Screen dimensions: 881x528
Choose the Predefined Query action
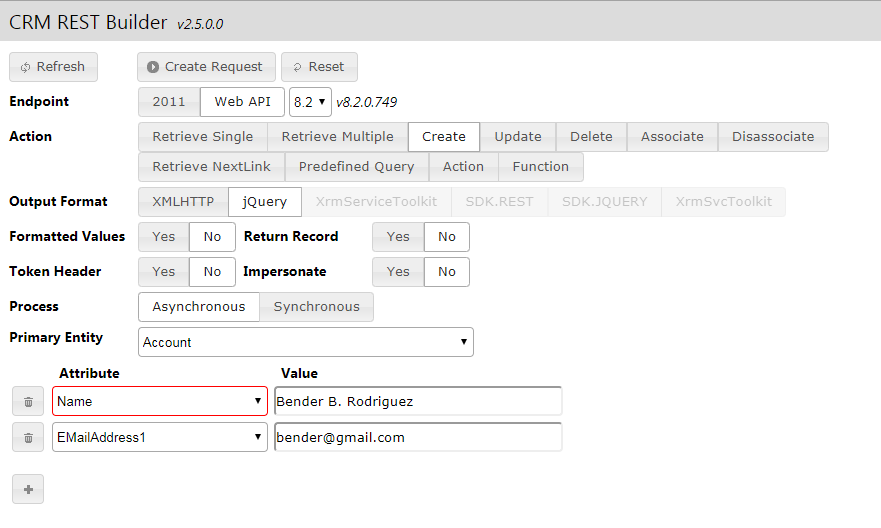(357, 167)
